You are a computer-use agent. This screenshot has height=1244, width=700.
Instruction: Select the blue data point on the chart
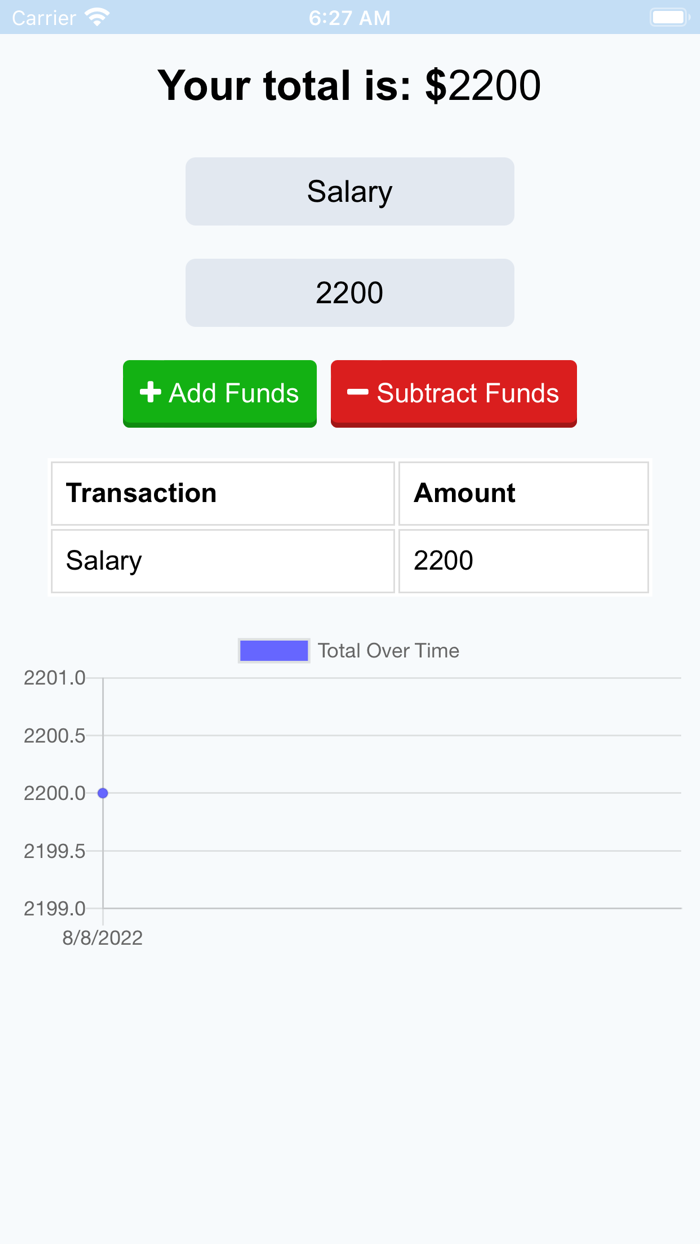click(x=103, y=793)
